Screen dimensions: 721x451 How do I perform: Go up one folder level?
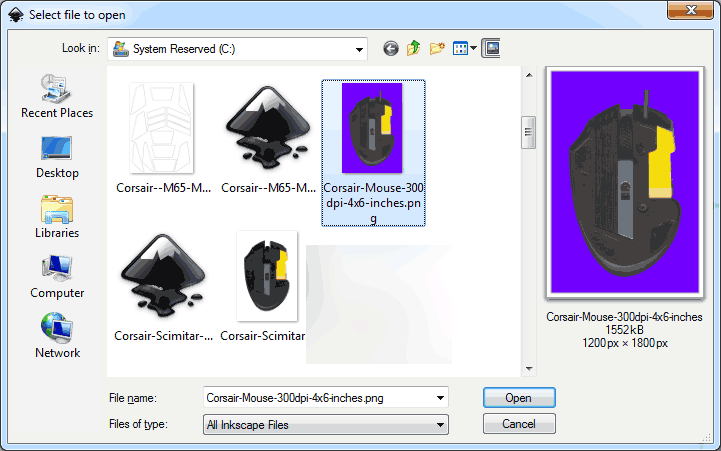413,48
